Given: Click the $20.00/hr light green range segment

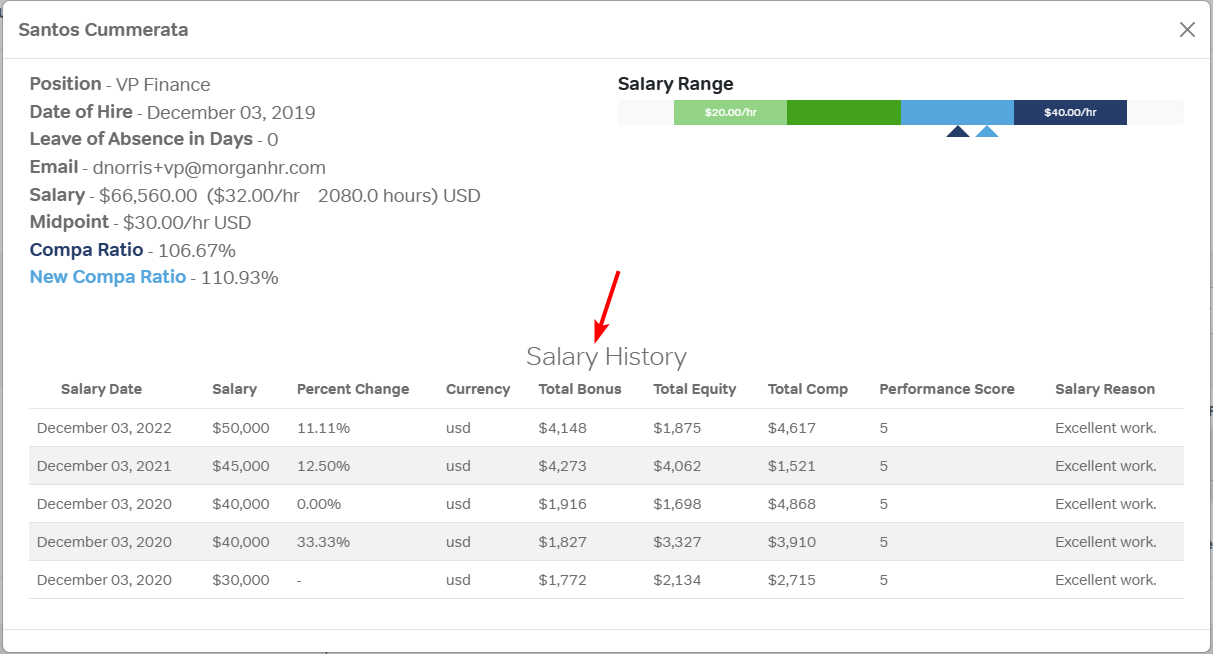Looking at the screenshot, I should pyautogui.click(x=730, y=113).
